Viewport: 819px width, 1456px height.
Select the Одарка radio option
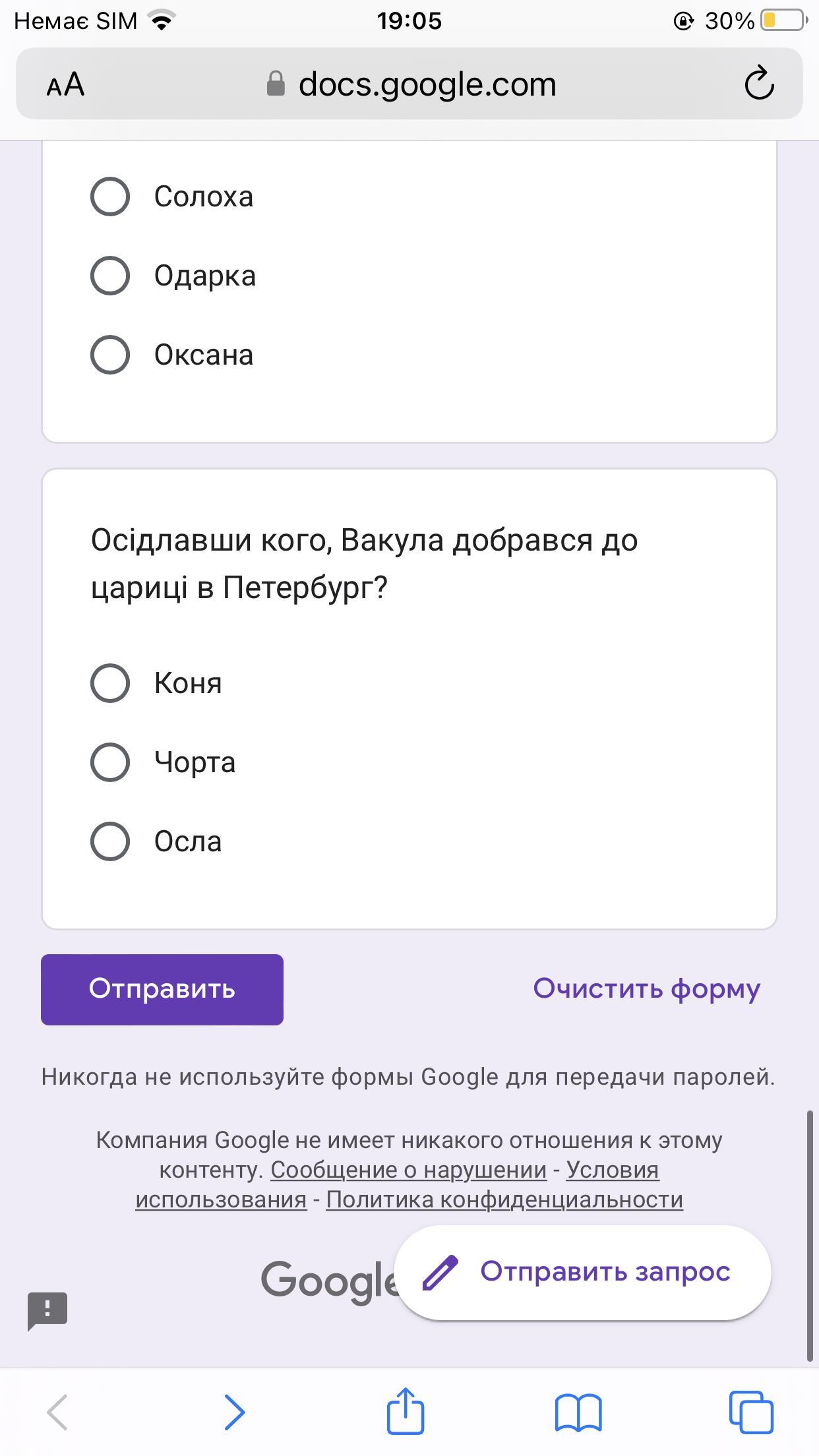pos(110,276)
